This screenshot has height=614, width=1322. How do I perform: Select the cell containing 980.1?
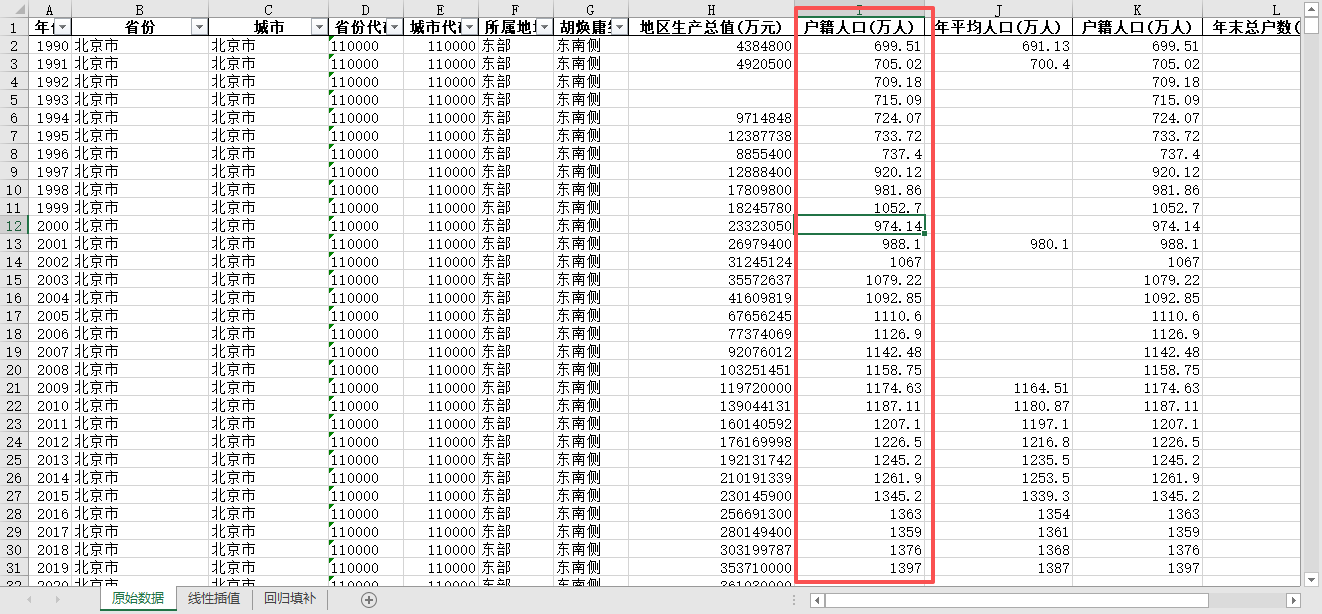(999, 244)
